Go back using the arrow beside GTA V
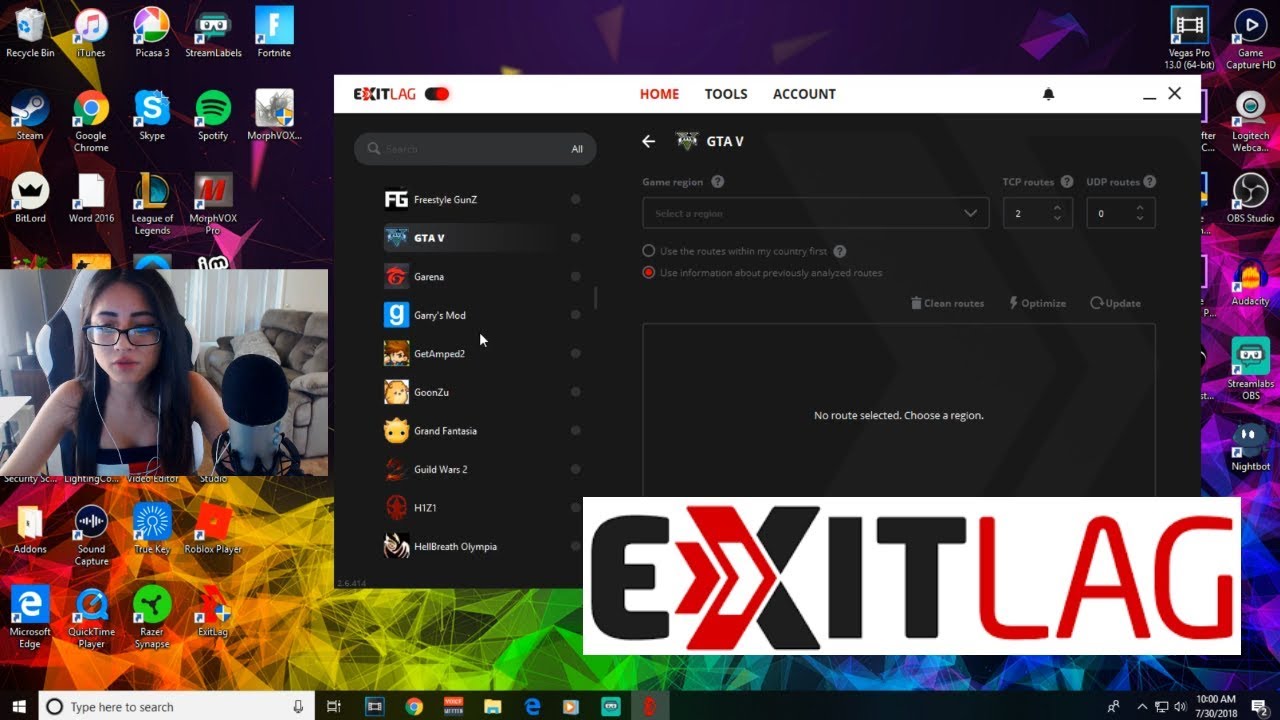This screenshot has width=1280, height=720. [648, 142]
